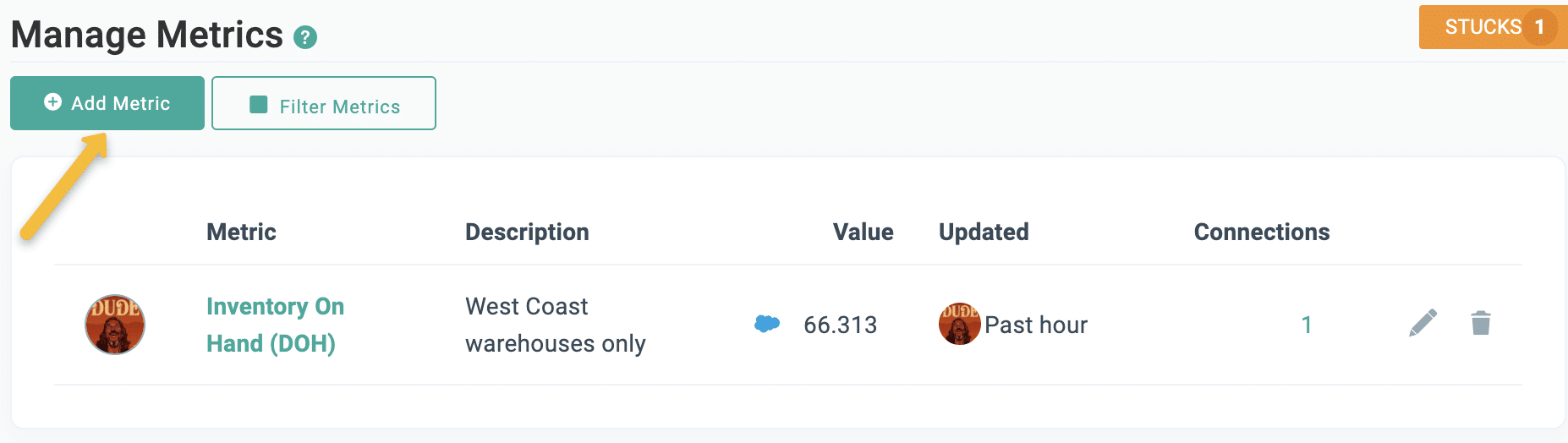The height and width of the screenshot is (443, 1568).
Task: Click the small avatar beside Past hour
Action: click(x=959, y=324)
